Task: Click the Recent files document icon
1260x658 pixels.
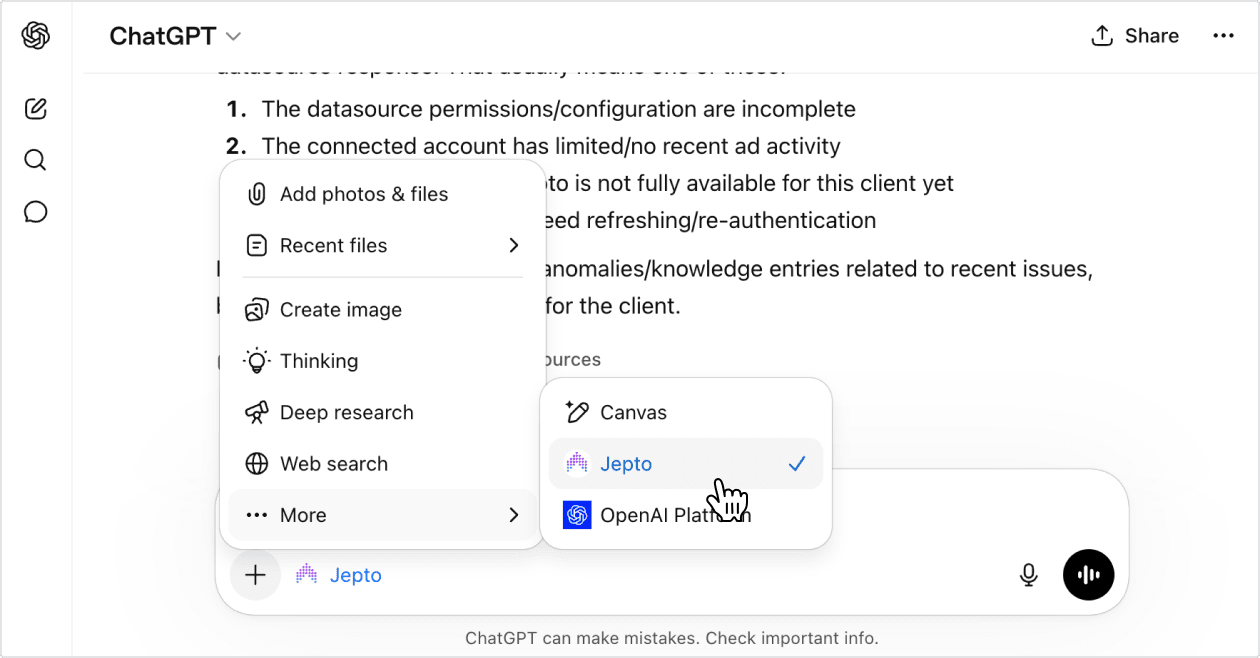Action: [257, 245]
